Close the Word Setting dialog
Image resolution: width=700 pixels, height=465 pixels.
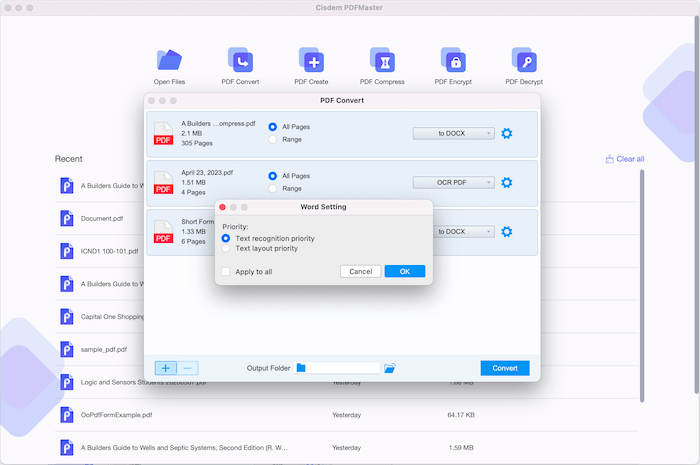pos(222,207)
